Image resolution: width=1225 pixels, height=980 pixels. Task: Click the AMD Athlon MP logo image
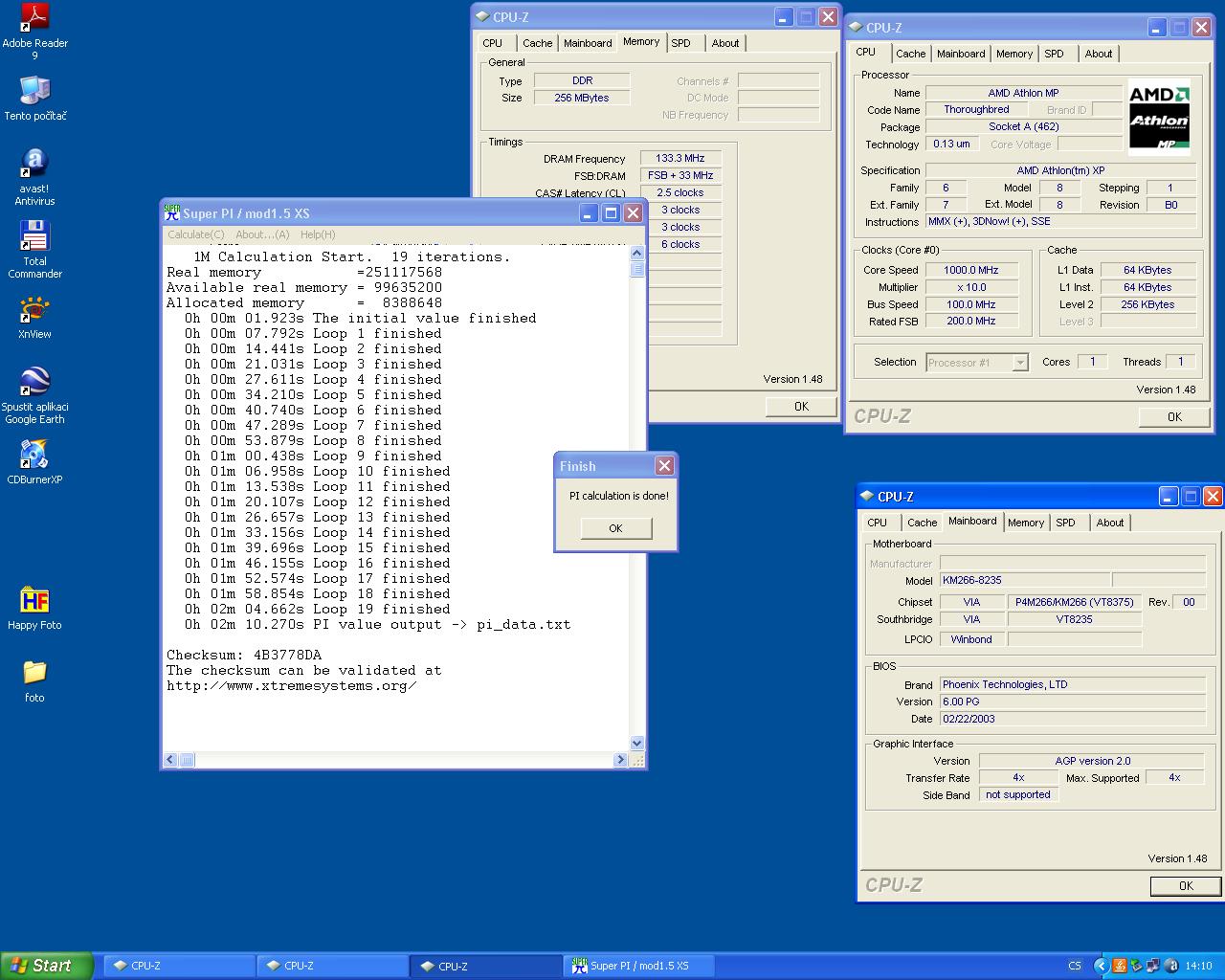[1159, 118]
